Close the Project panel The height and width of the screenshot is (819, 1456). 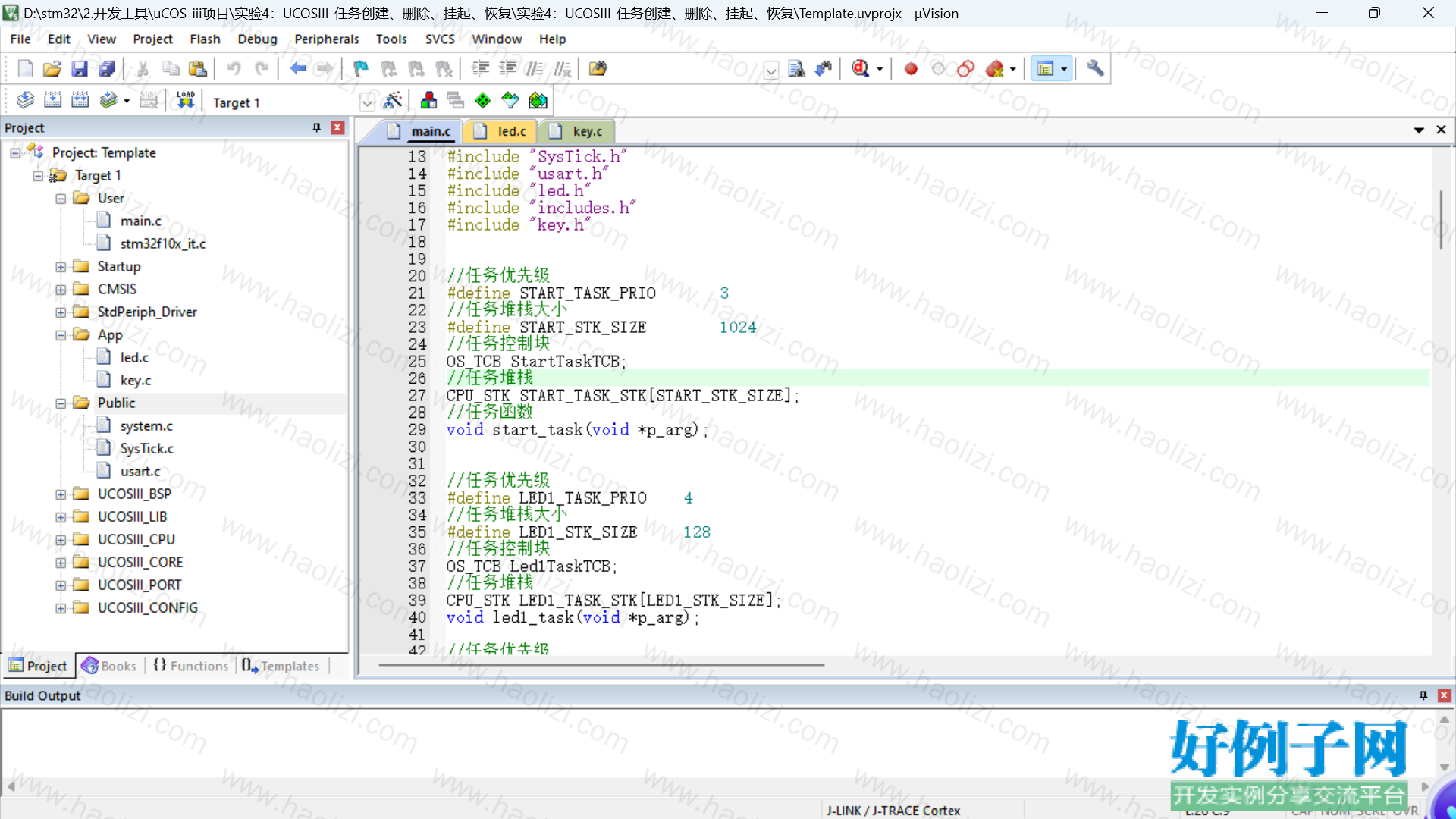[338, 127]
